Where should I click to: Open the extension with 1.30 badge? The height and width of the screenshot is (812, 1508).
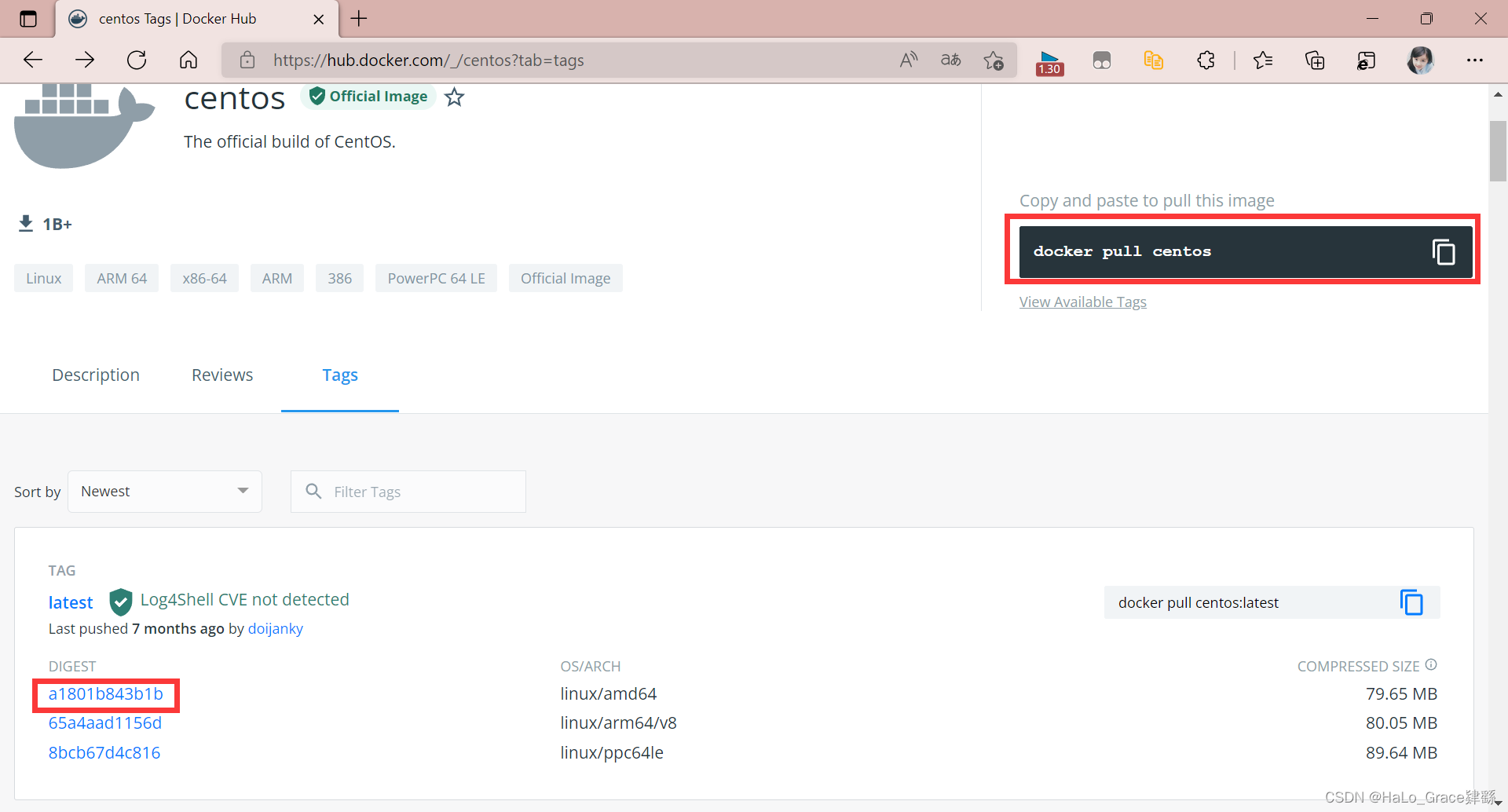1049,61
